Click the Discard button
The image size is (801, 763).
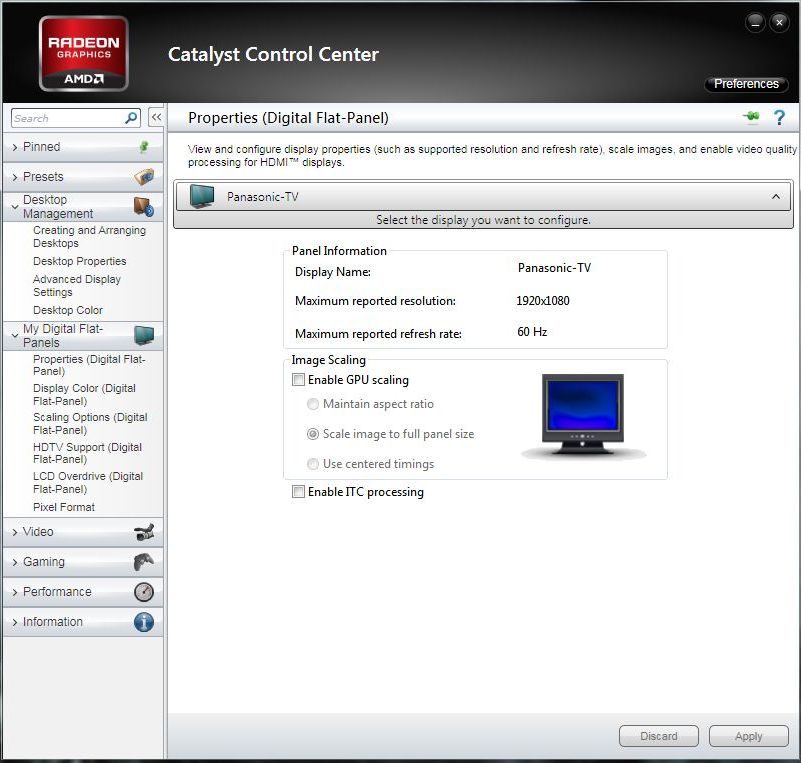click(658, 736)
